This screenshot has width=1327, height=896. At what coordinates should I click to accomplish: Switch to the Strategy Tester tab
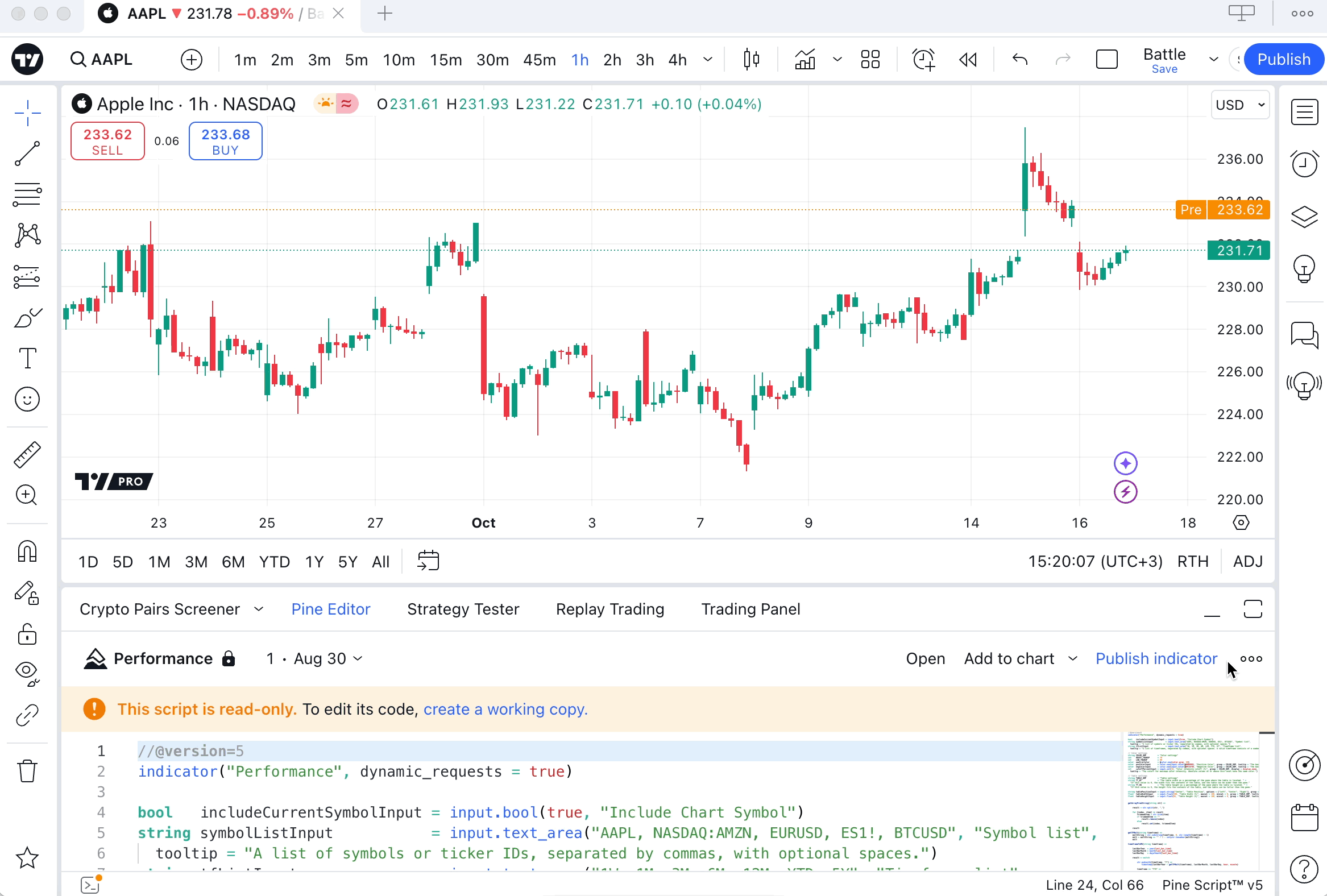[x=463, y=609]
